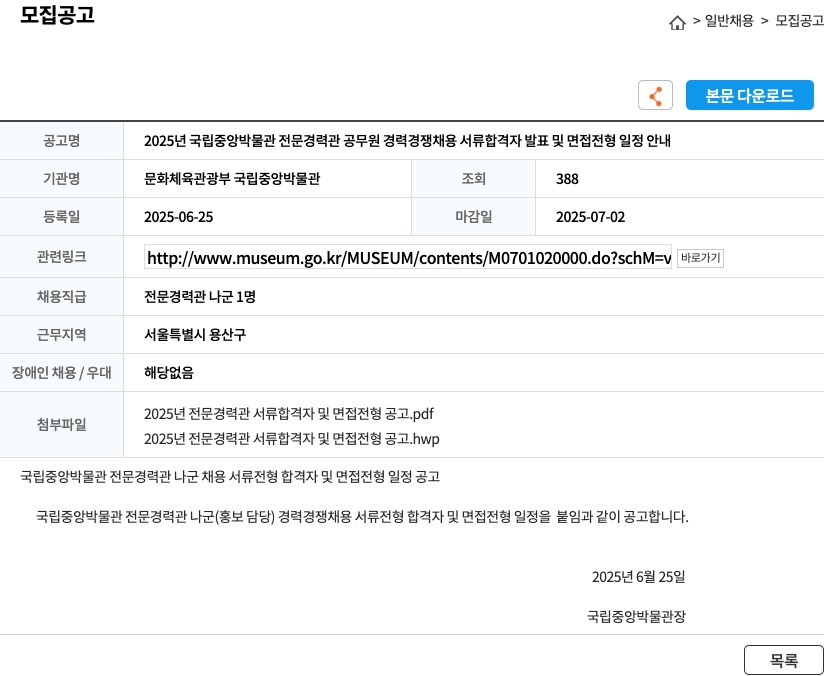Click the body heading line ending 면접전형 일정 공고
The width and height of the screenshot is (824, 676).
tap(230, 477)
